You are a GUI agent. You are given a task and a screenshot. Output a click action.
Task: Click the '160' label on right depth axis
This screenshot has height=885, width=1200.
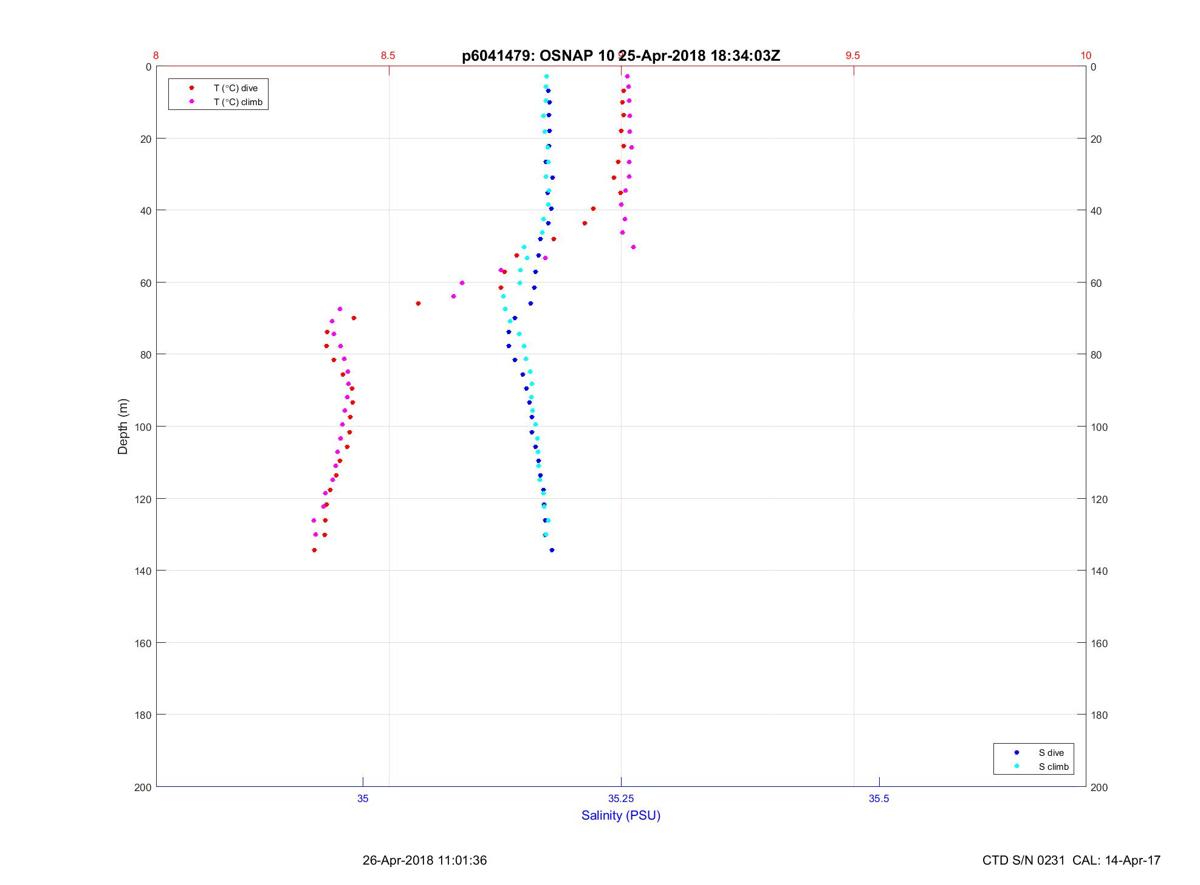[x=1101, y=643]
